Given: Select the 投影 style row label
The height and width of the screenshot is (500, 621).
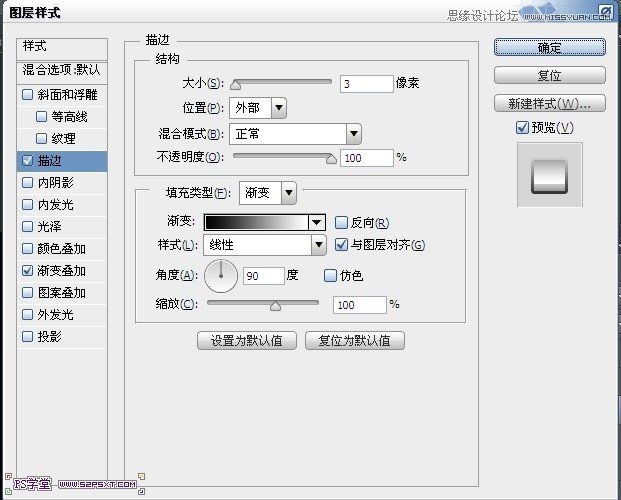Looking at the screenshot, I should tap(50, 336).
